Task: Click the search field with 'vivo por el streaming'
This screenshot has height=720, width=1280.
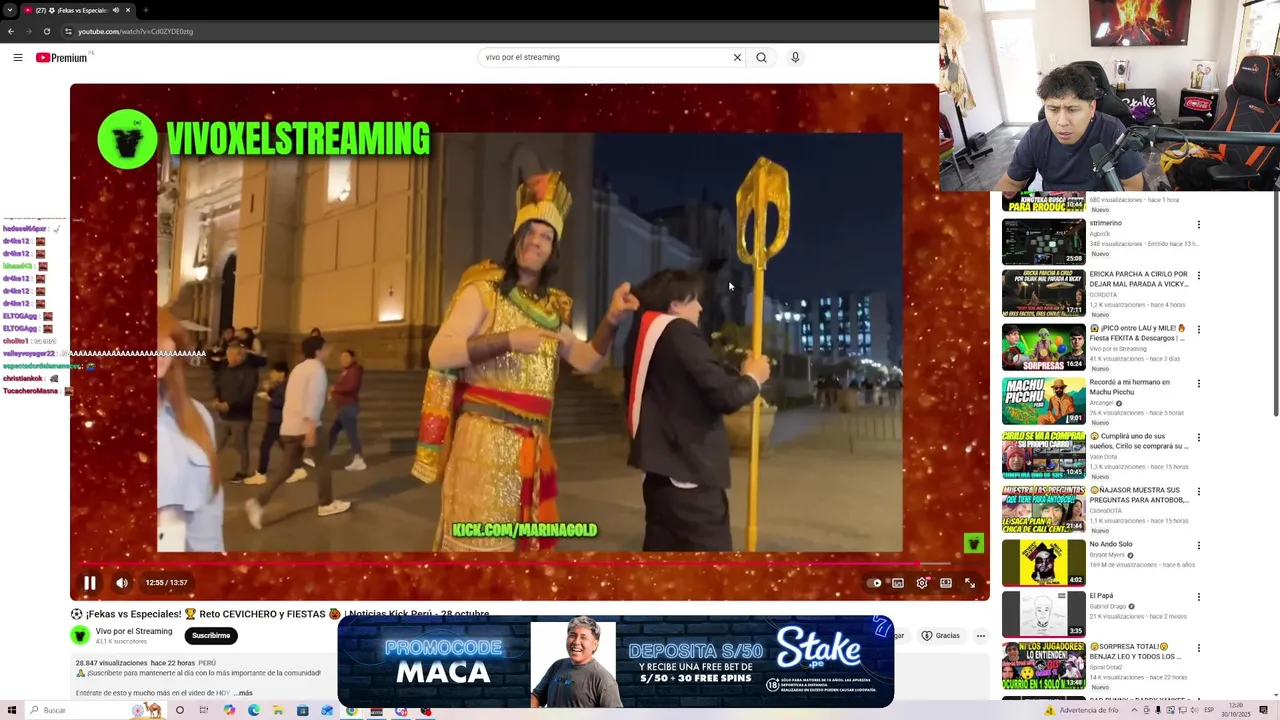Action: (605, 57)
